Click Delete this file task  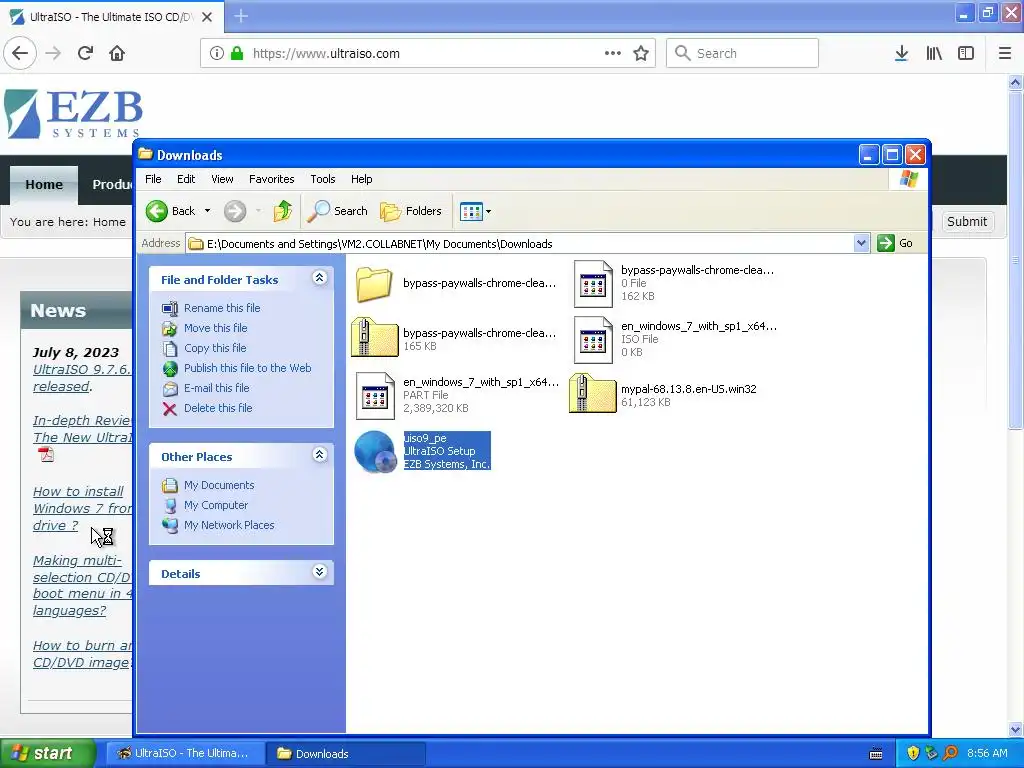click(218, 408)
